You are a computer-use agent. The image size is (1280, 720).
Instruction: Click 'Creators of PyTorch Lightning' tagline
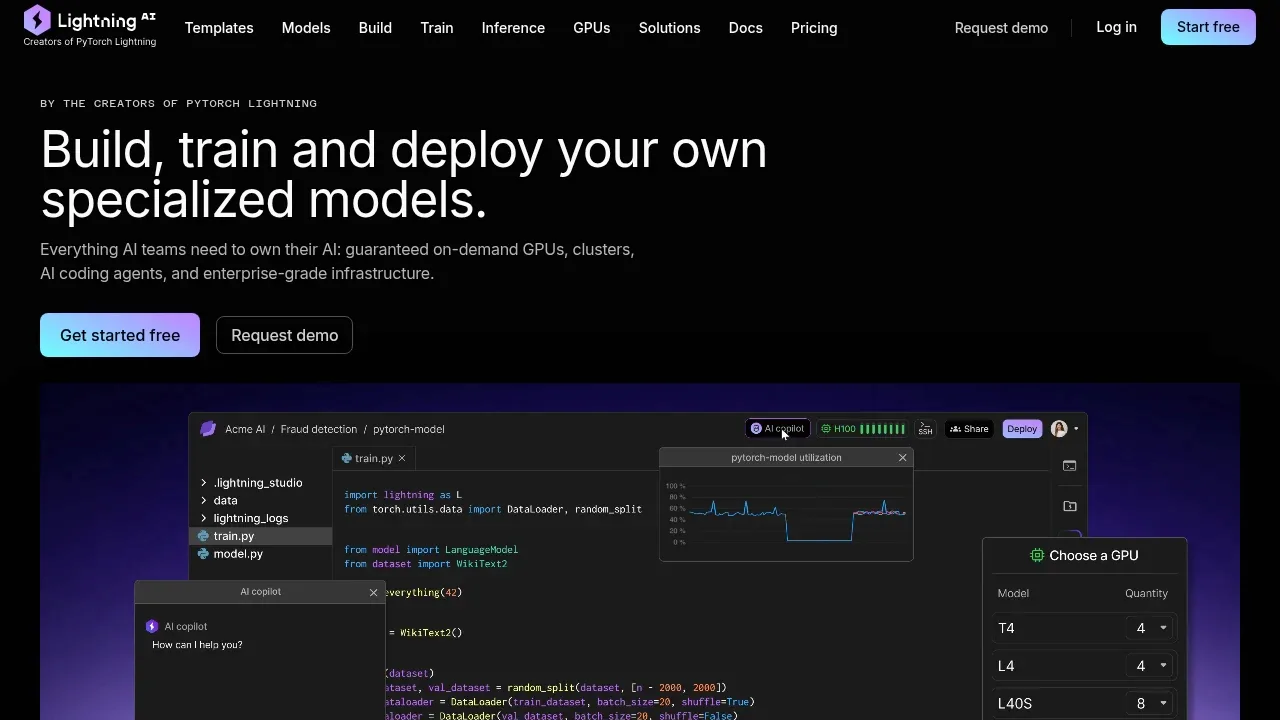90,42
